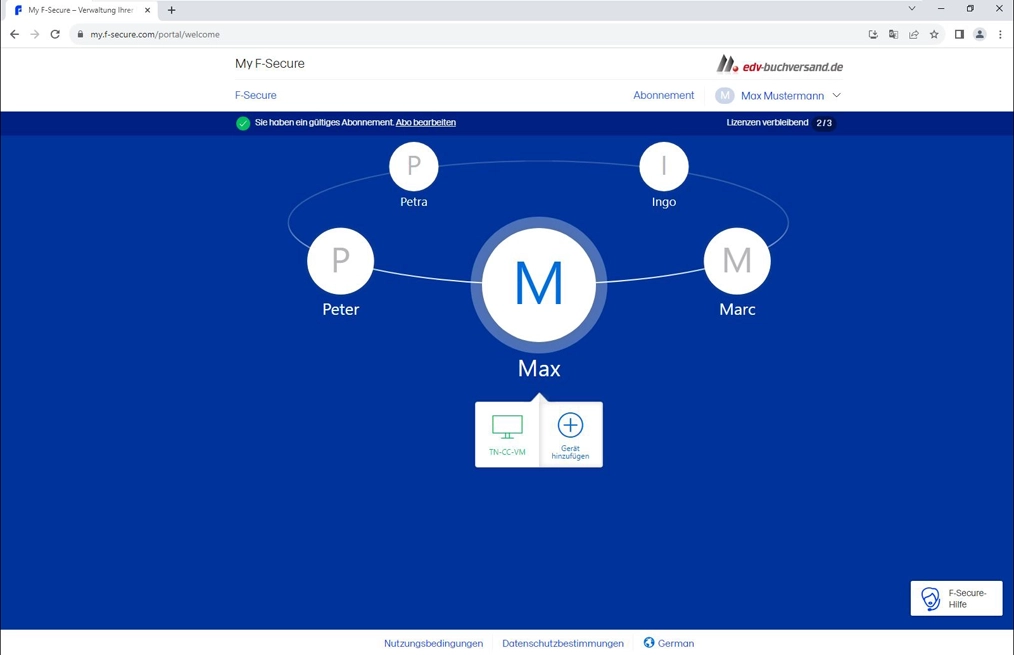Open the F-Secure-Hilfe support widget

point(956,598)
